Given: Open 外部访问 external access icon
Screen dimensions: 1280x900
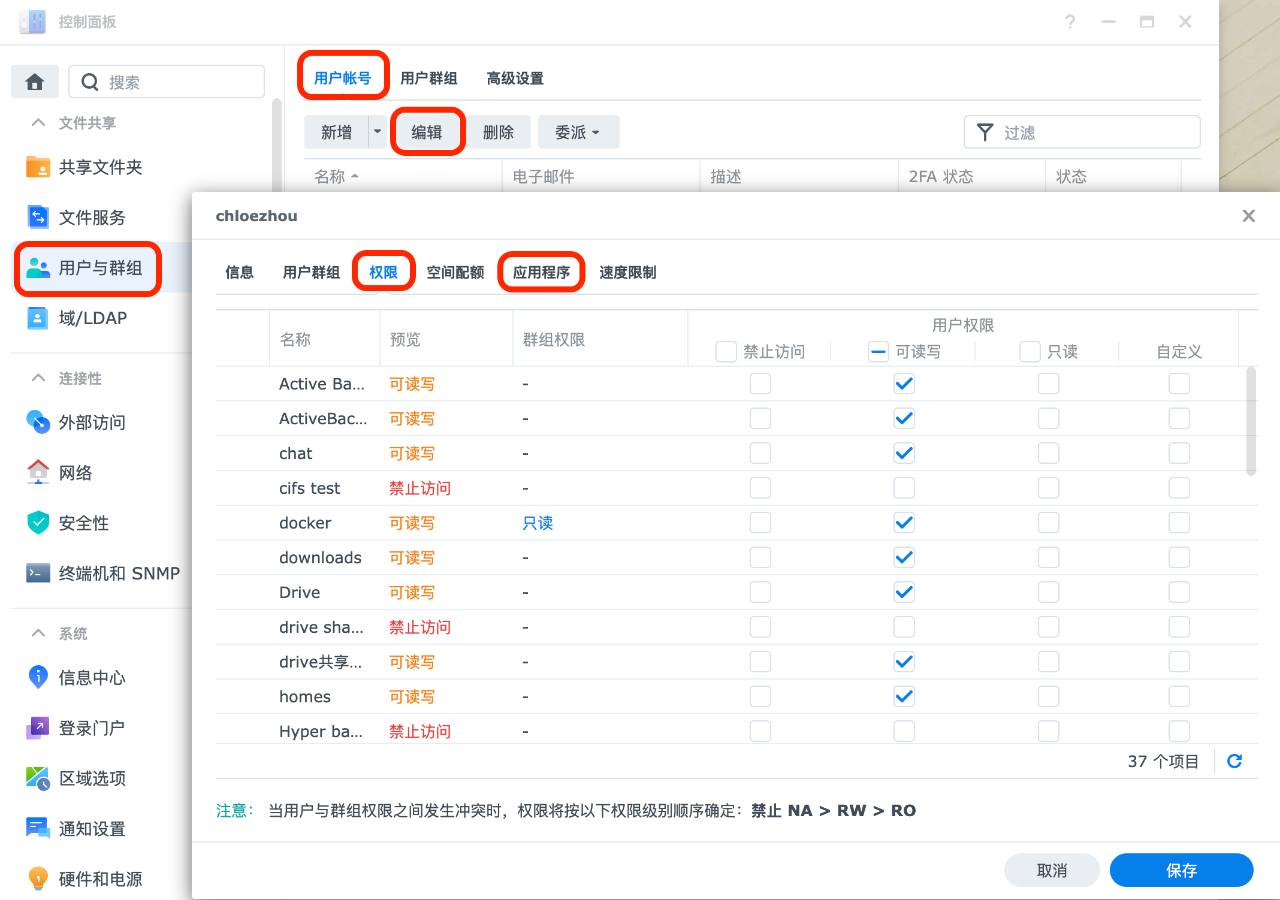Looking at the screenshot, I should pyautogui.click(x=38, y=422).
